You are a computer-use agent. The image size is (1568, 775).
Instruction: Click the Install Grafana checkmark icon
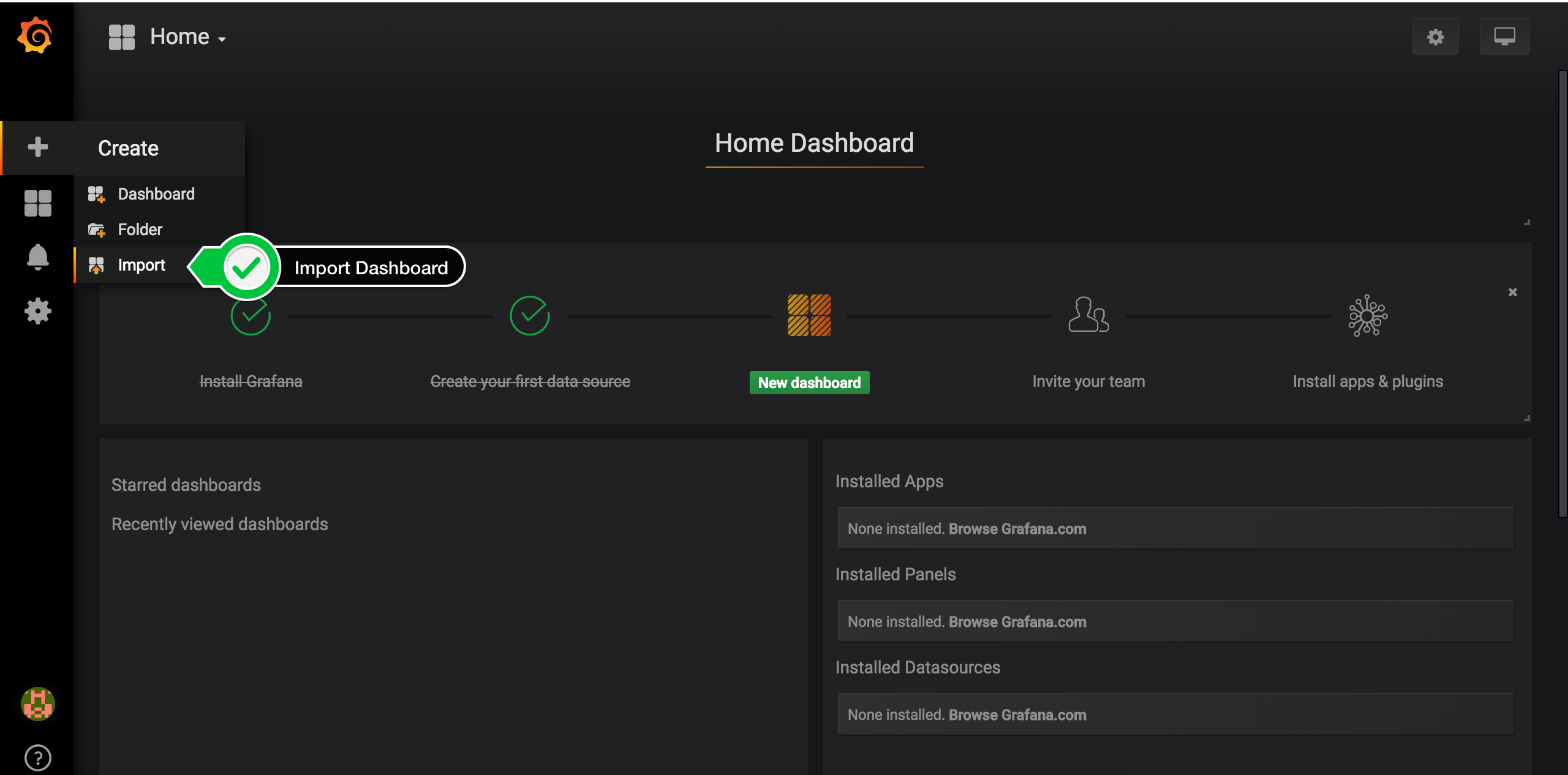[x=251, y=316]
